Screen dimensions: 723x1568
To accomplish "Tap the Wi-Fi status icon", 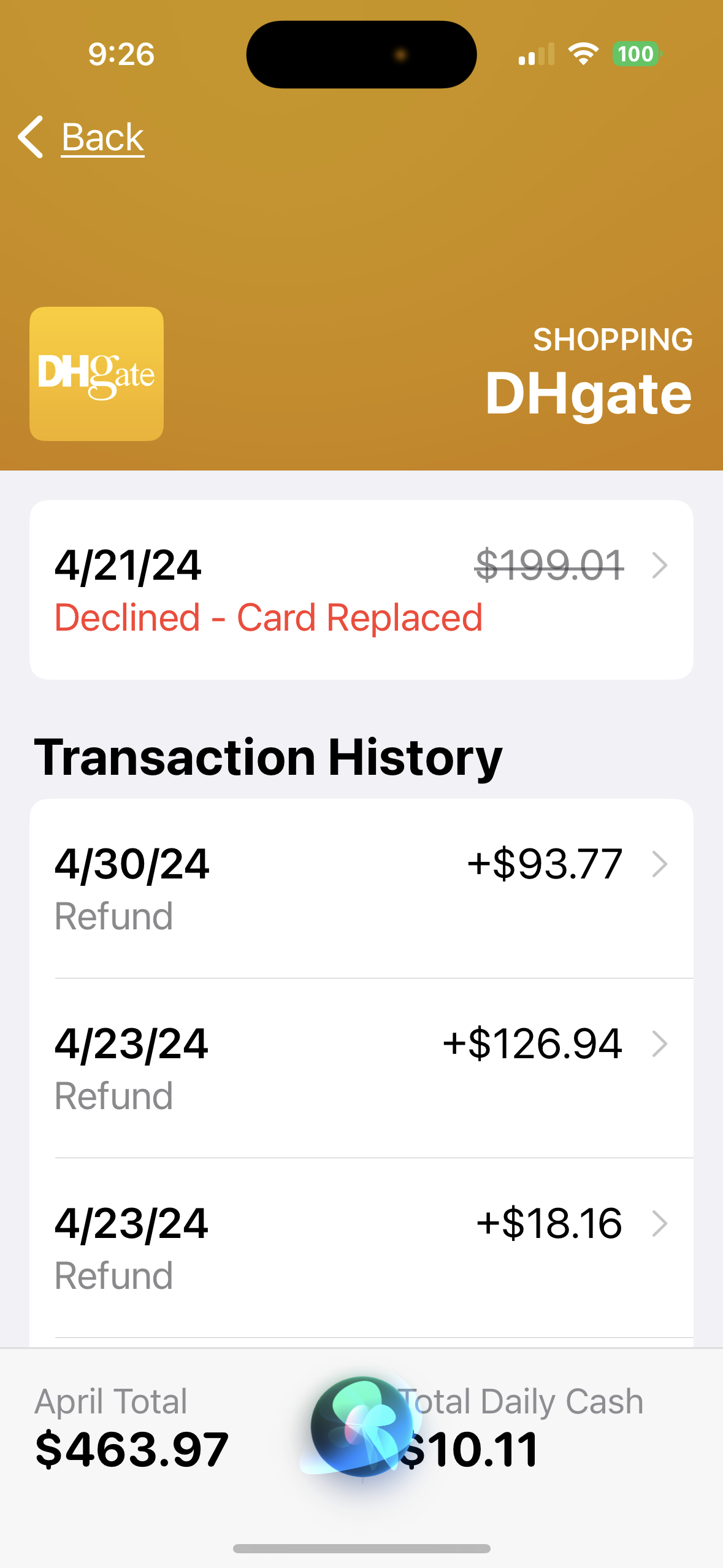I will click(583, 54).
